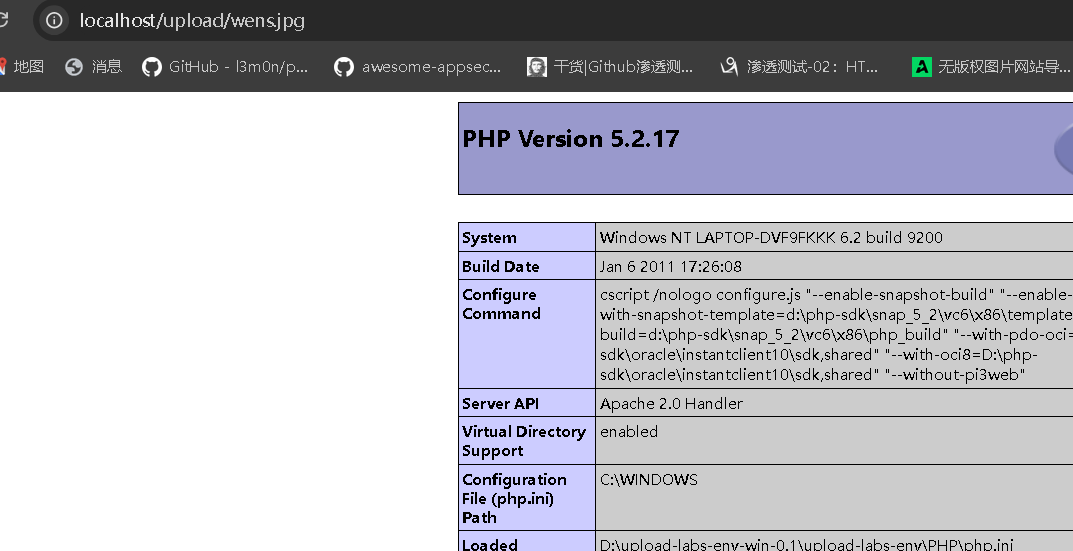Click the System row label
The image size is (1073, 551).
point(489,238)
